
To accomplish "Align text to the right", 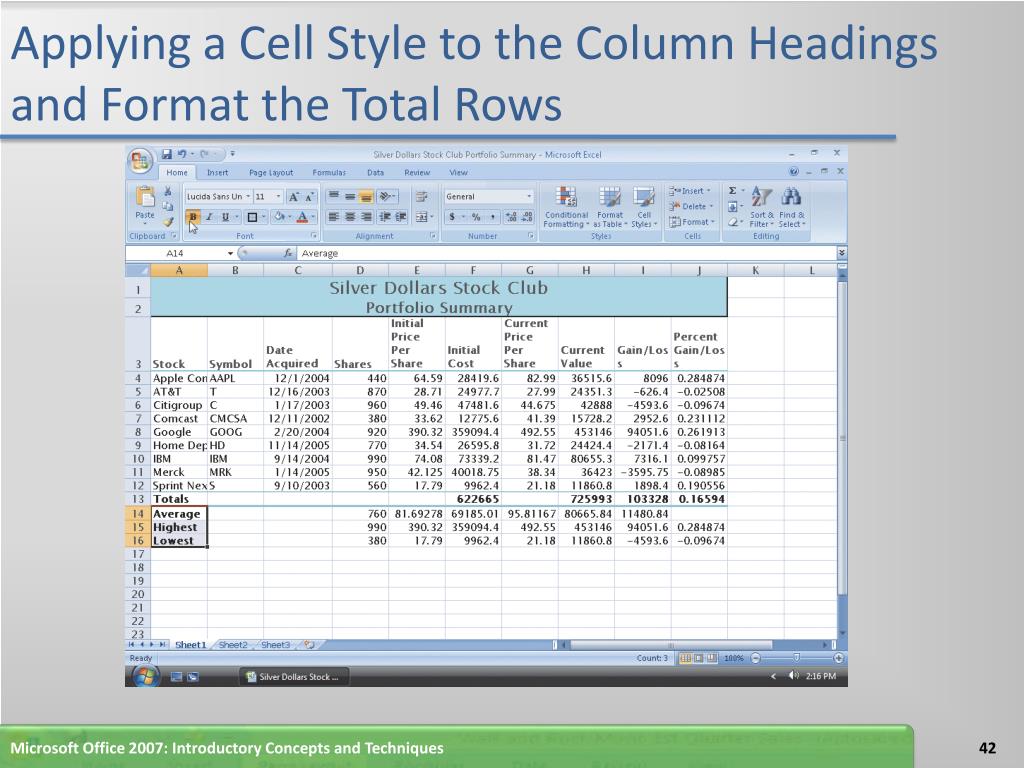I will point(366,217).
